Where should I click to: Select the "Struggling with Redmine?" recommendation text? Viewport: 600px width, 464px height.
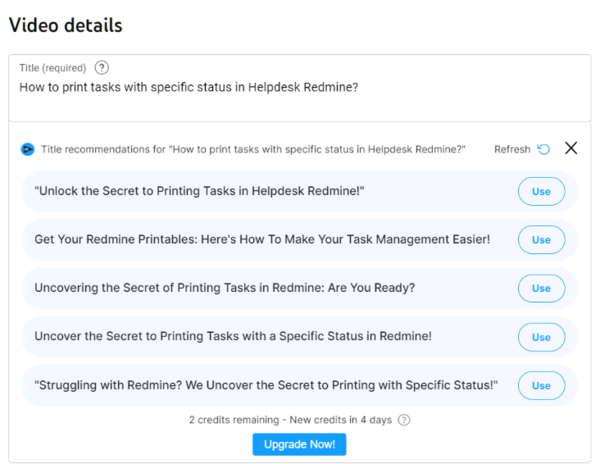[266, 385]
